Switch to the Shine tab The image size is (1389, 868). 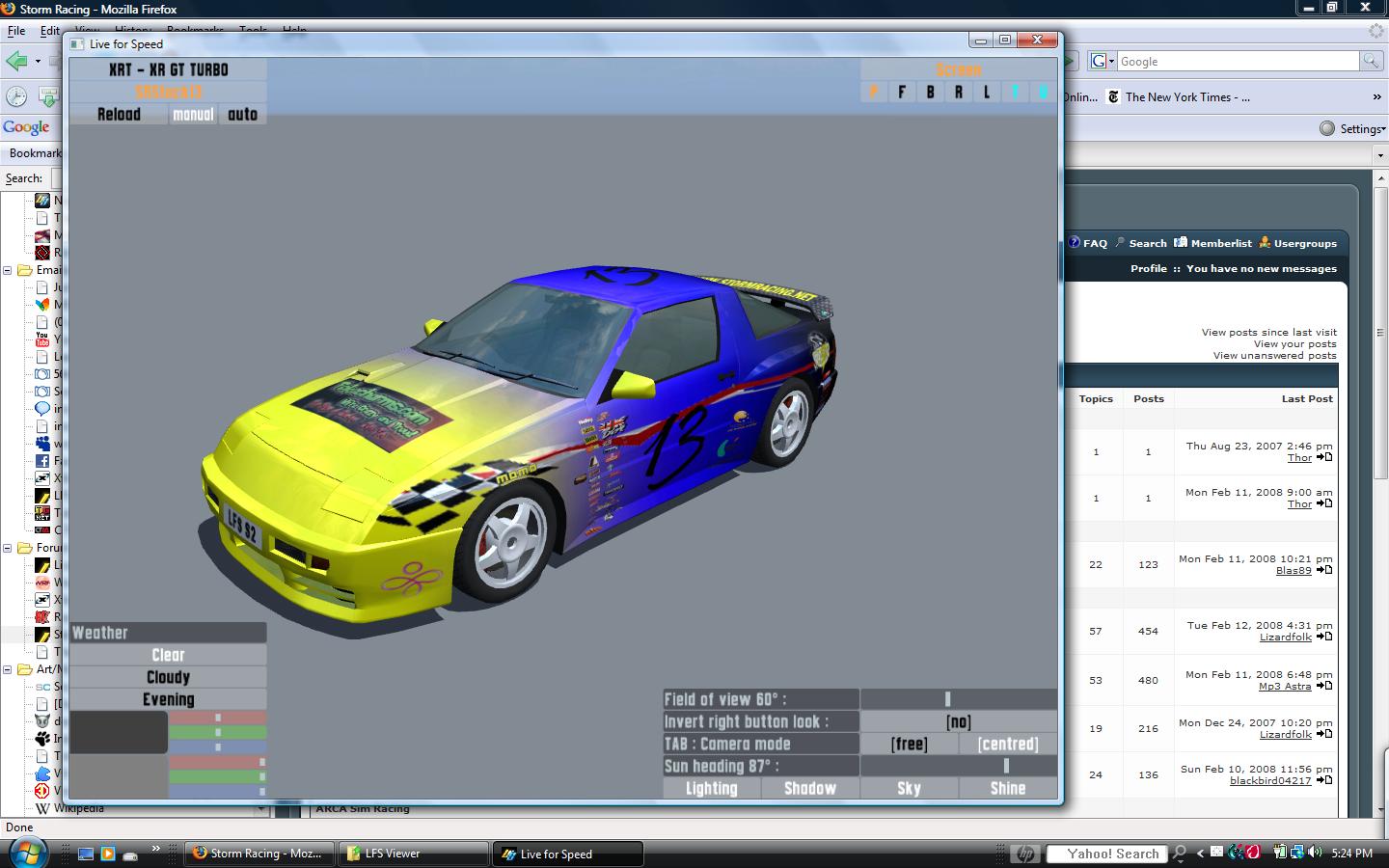pos(1008,788)
